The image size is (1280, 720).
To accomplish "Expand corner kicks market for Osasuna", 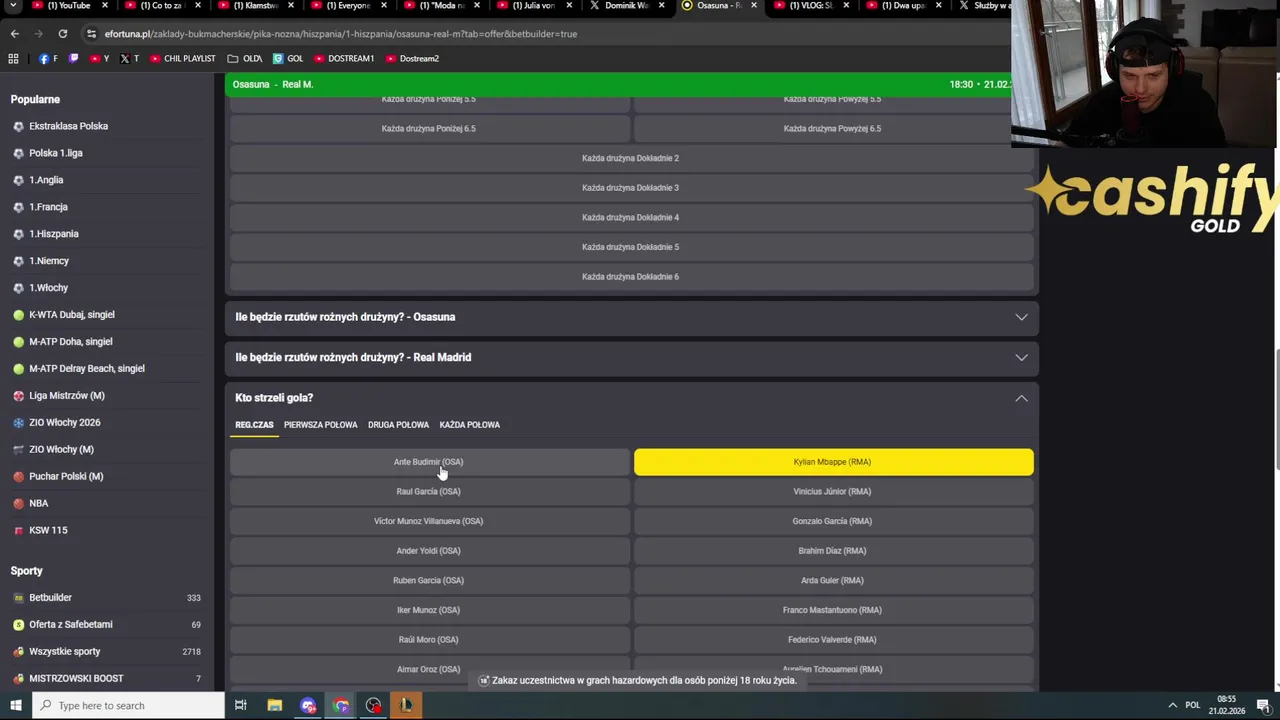I will click(632, 317).
